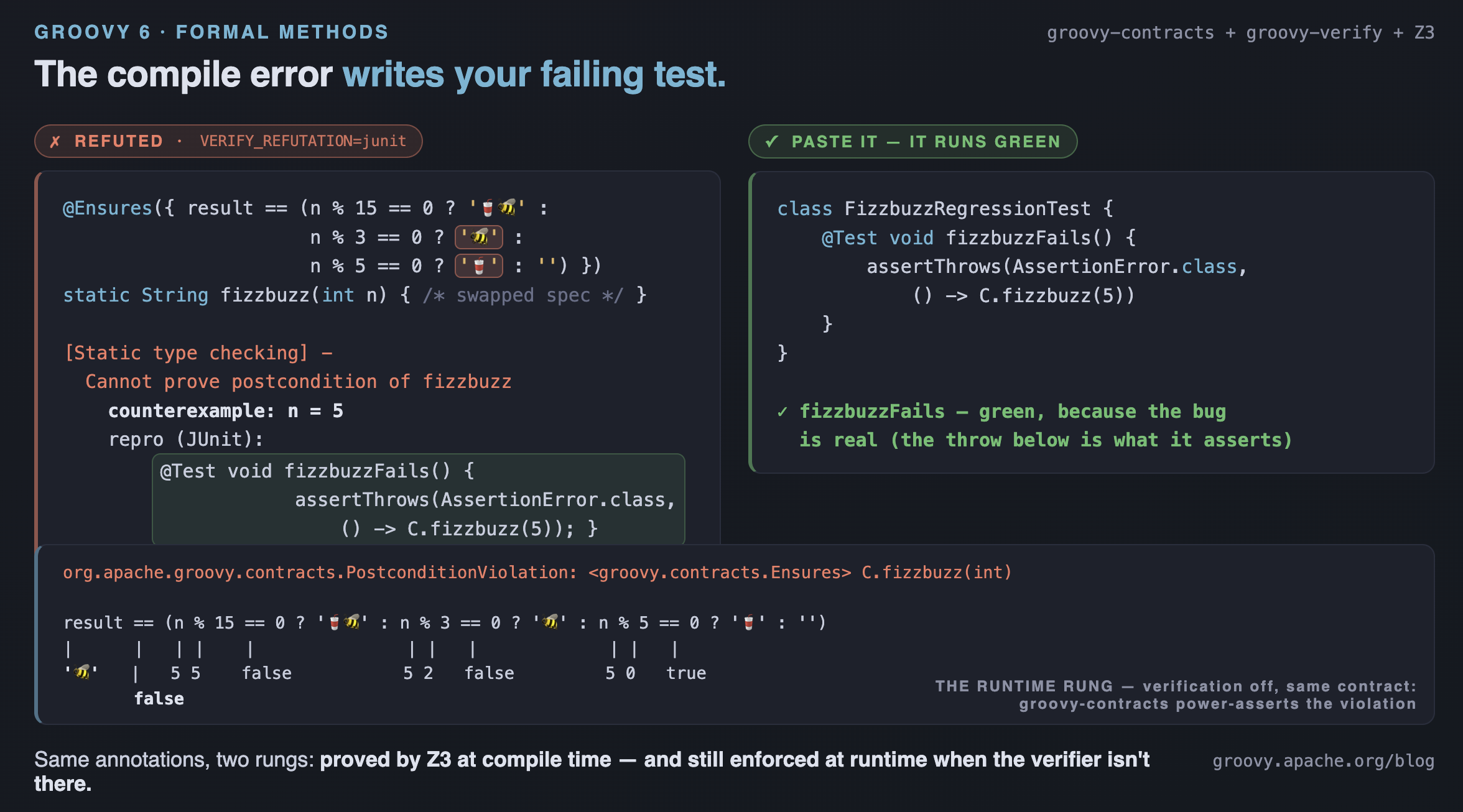Click the headline 'writes your failing test.'
Image resolution: width=1463 pixels, height=812 pixels.
pos(534,75)
